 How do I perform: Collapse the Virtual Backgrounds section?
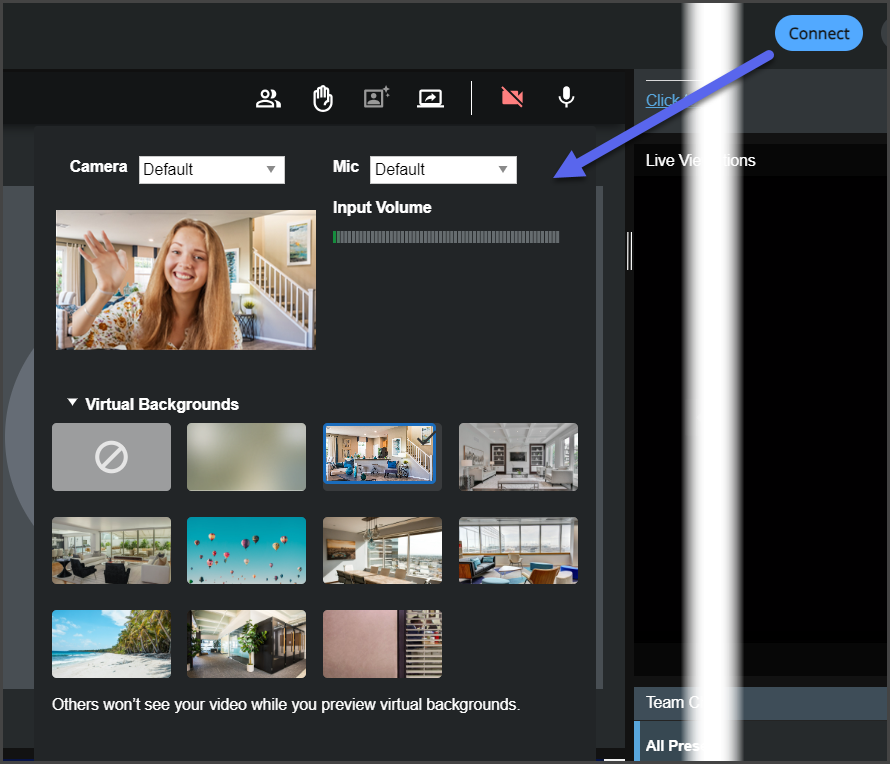coord(72,403)
